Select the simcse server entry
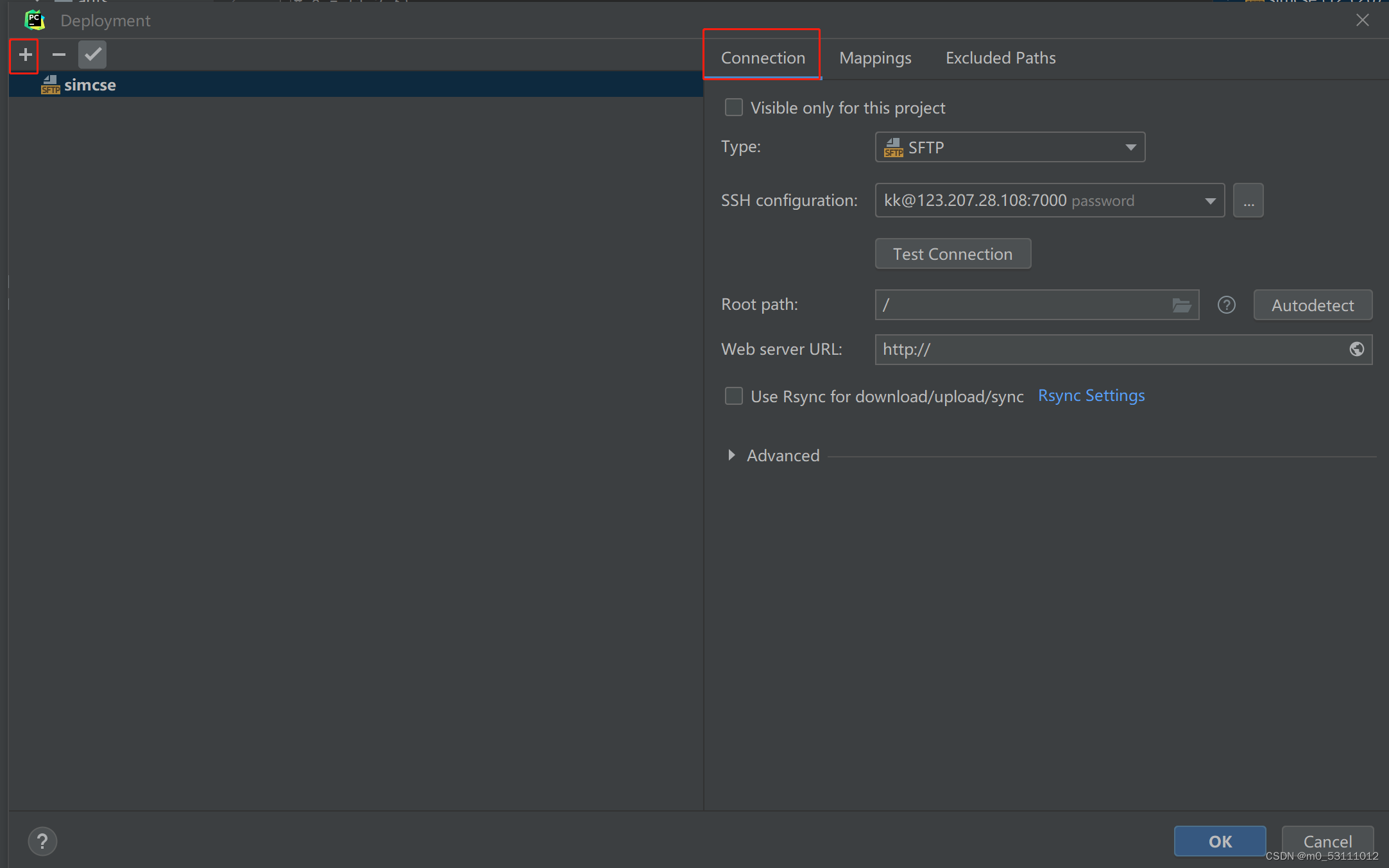Screen dimensions: 1389x868 coord(90,85)
